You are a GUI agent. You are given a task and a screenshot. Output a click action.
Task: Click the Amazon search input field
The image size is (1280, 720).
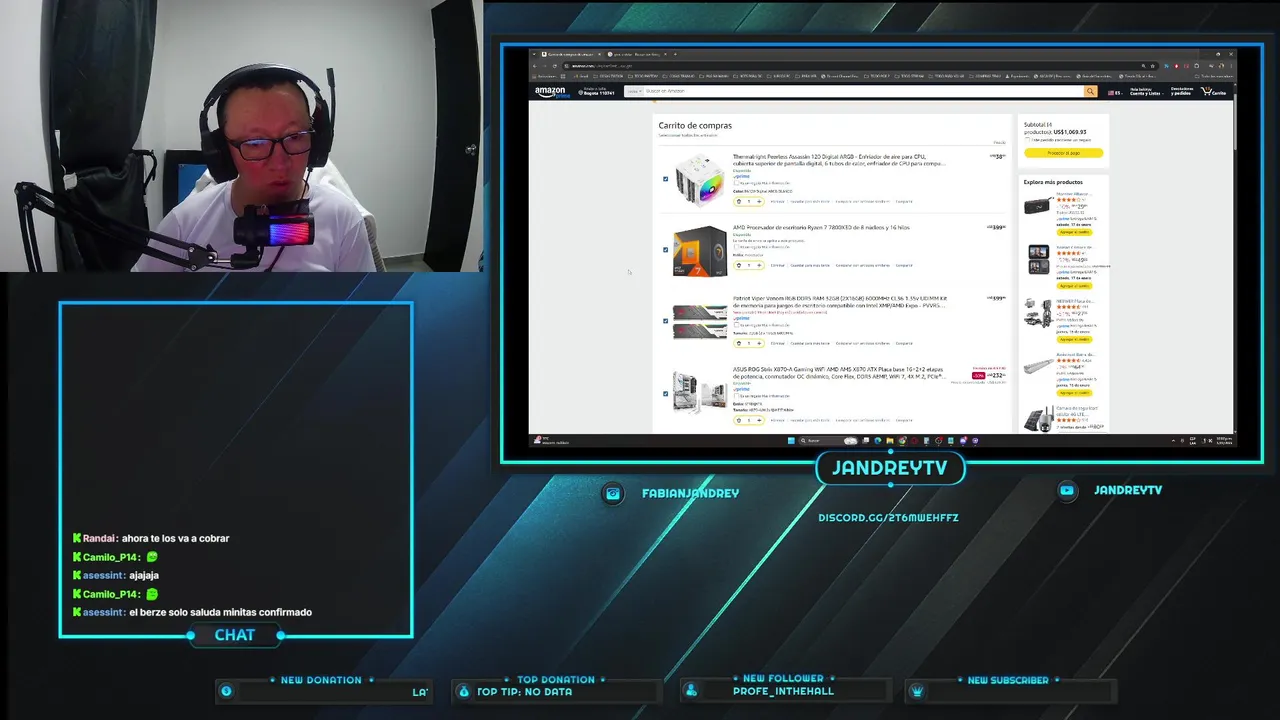(x=863, y=91)
